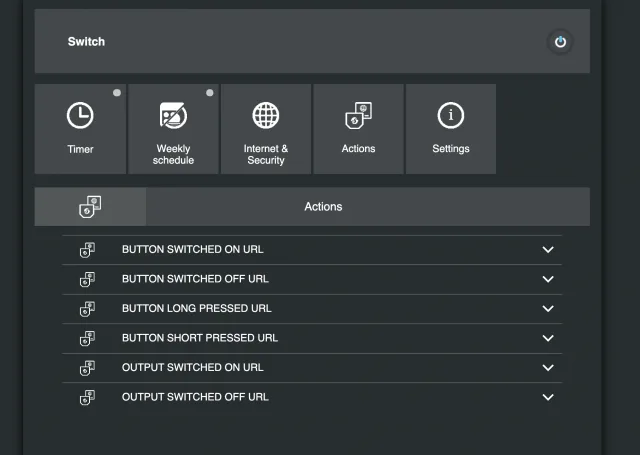Click the Timer status indicator dot

pyautogui.click(x=117, y=93)
